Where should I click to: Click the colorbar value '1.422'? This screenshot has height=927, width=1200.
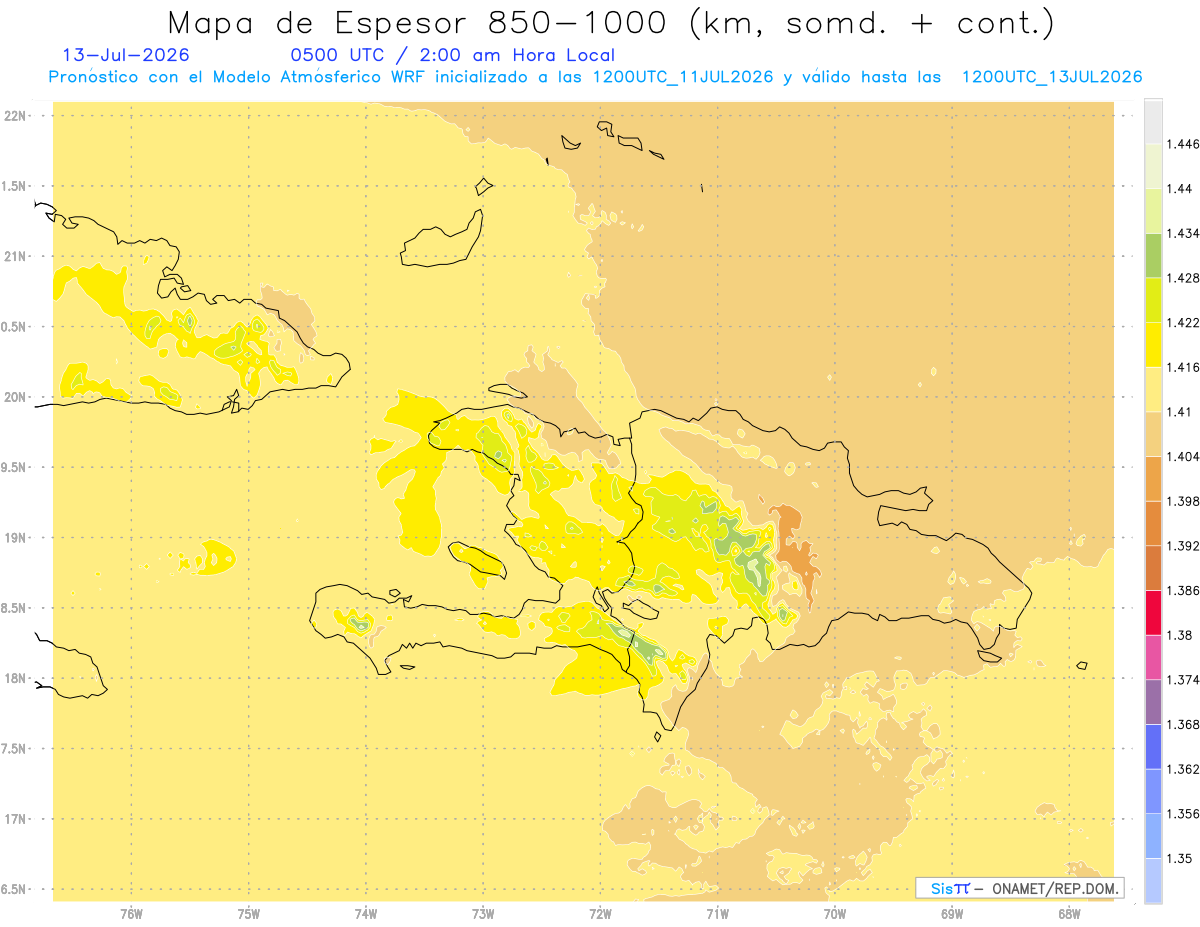[x=1183, y=323]
